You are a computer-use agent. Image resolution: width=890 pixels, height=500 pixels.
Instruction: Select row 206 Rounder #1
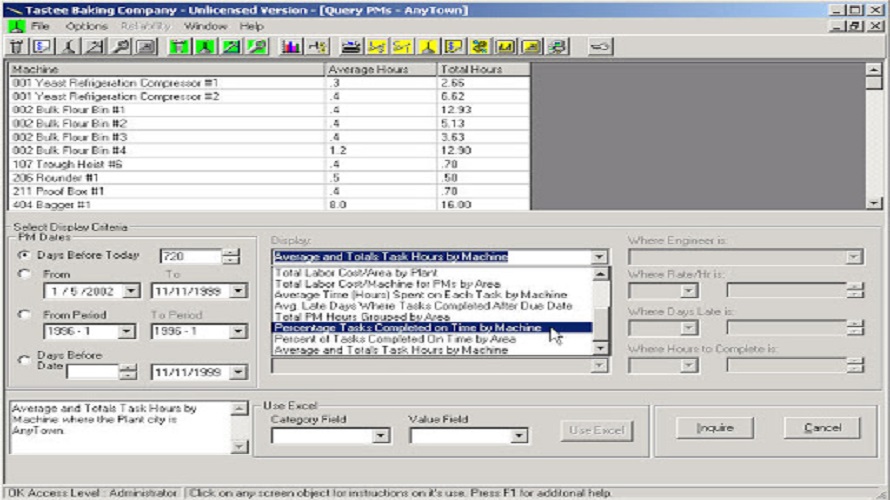[270, 178]
